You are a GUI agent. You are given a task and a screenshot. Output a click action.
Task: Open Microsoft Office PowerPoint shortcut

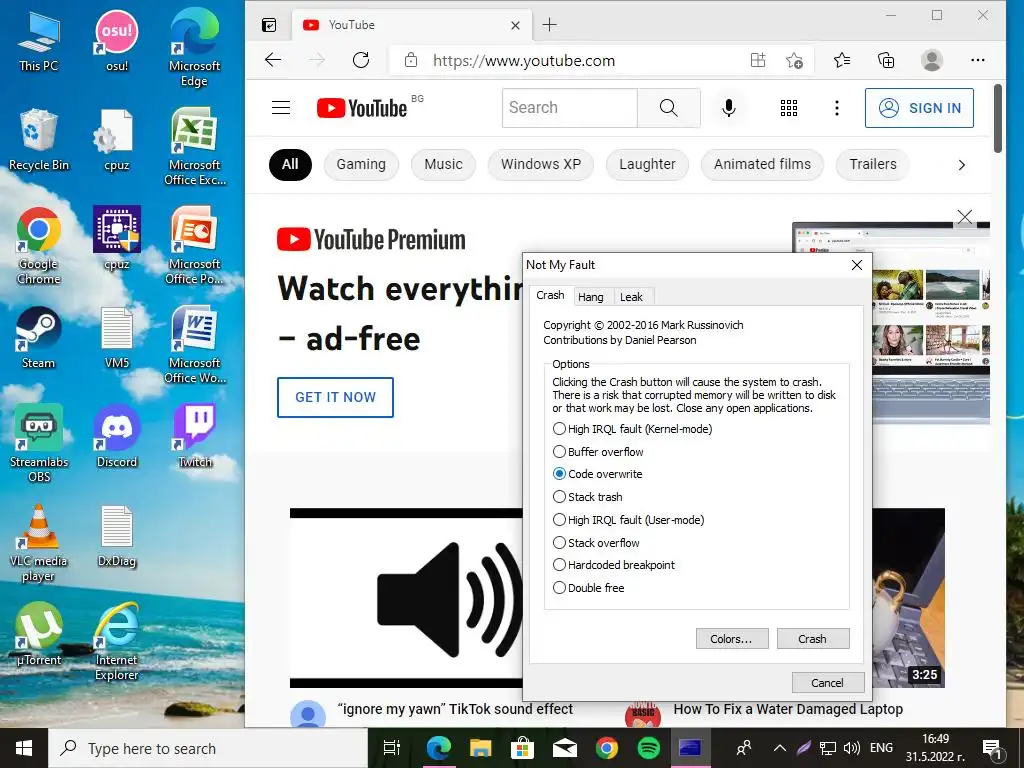(x=194, y=246)
